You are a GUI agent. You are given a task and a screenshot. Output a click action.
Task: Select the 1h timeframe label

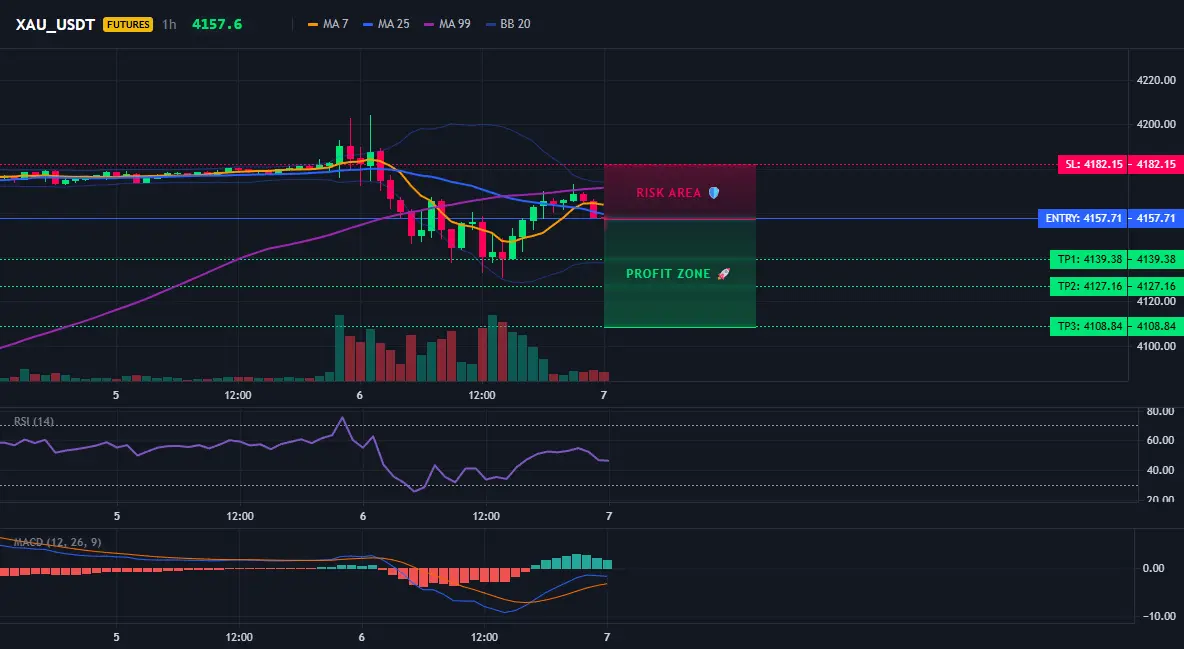(x=169, y=24)
